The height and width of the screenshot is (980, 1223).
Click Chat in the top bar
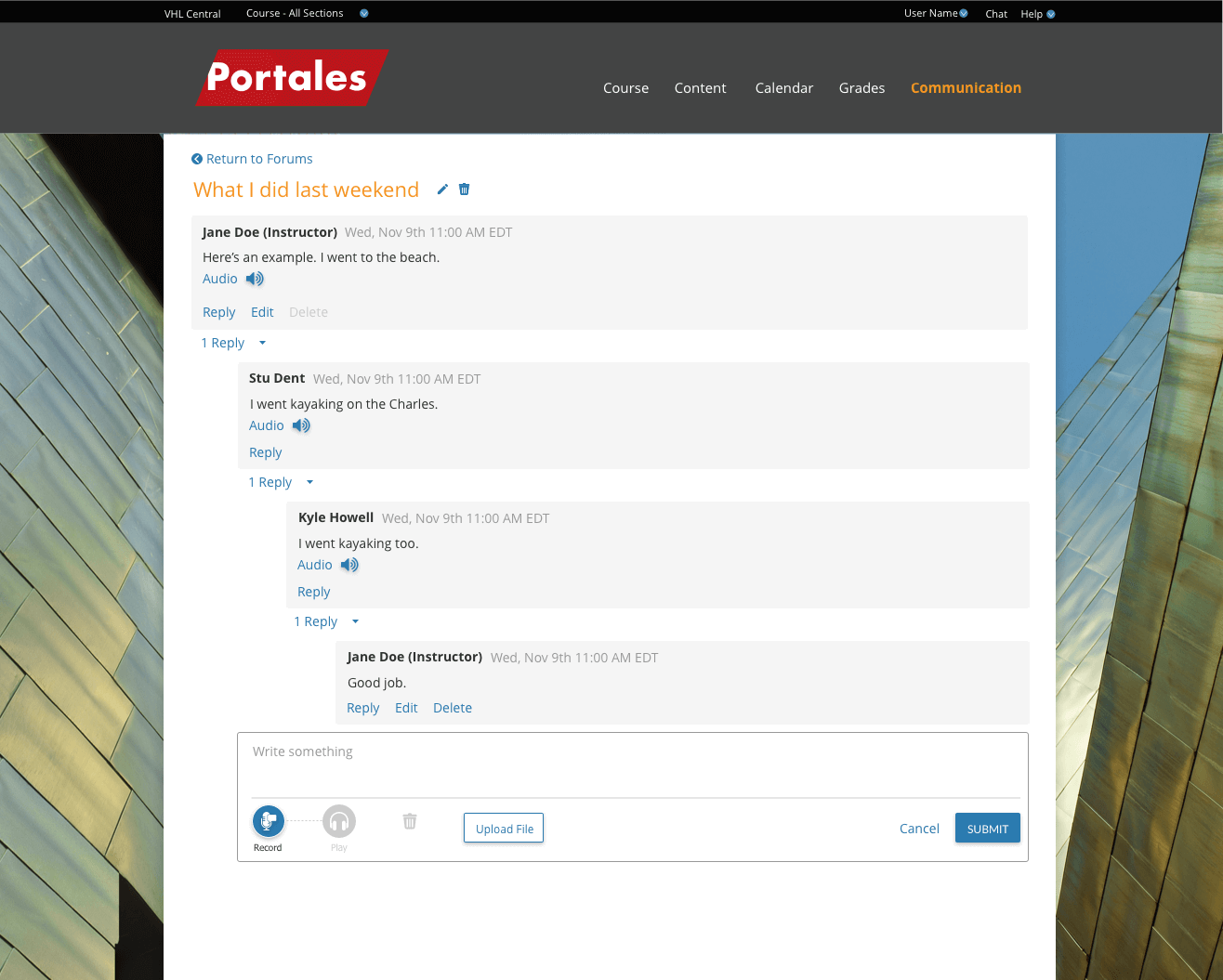tap(996, 14)
